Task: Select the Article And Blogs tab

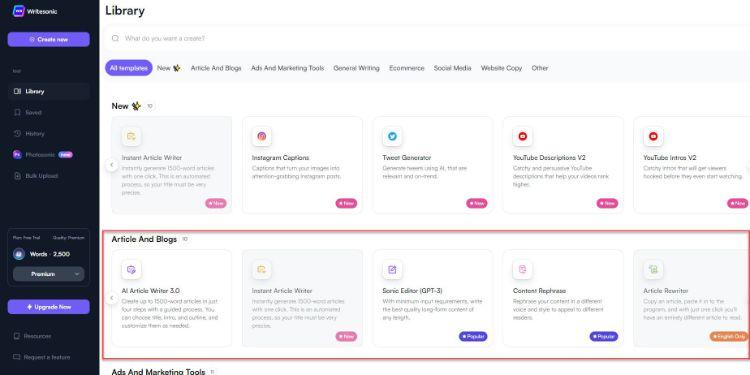Action: (x=216, y=68)
